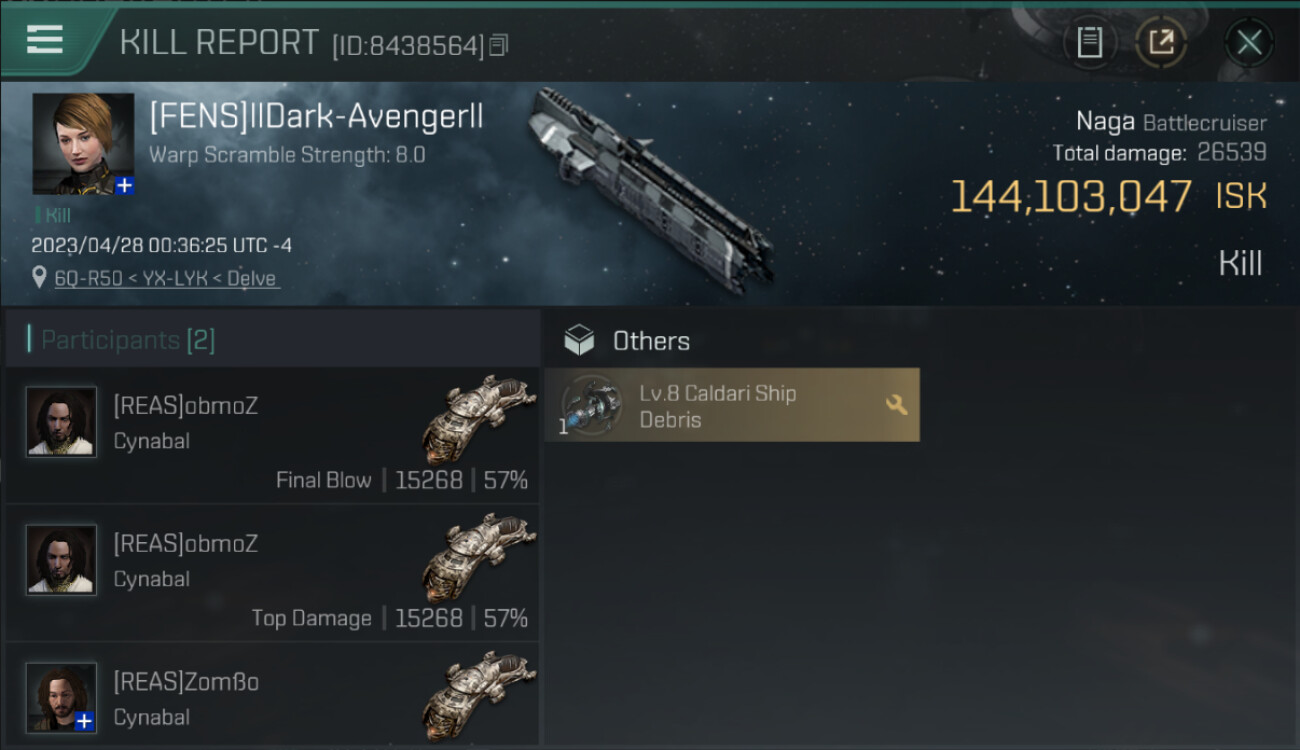
Task: Copy the kill report ID icon
Action: tap(499, 45)
